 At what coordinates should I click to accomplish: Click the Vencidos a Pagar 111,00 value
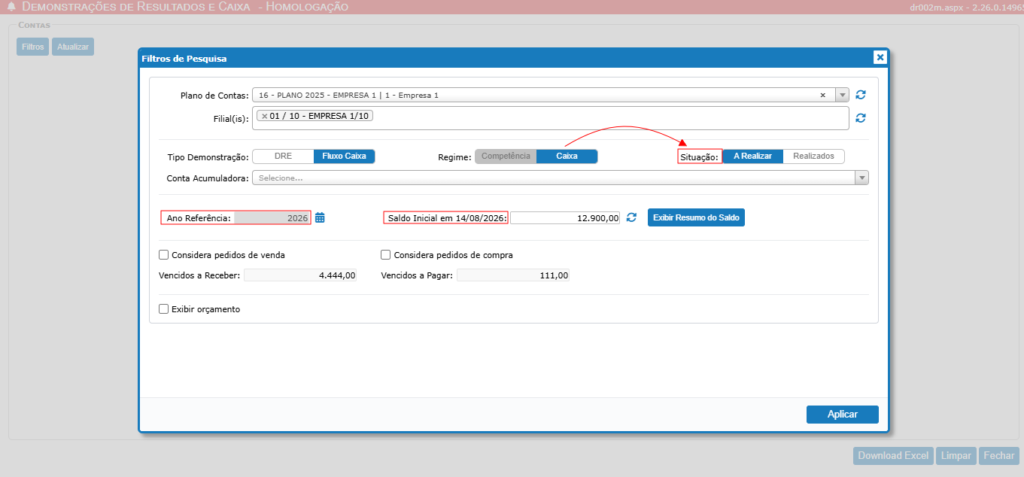click(x=513, y=276)
